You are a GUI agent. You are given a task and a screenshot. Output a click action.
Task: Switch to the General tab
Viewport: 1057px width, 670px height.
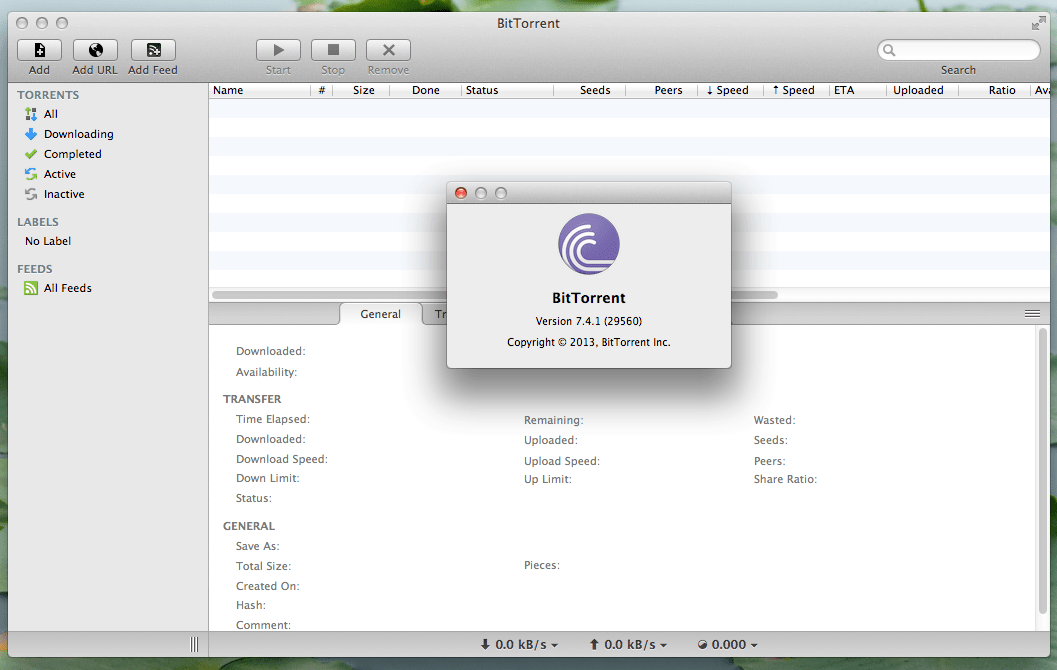380,314
